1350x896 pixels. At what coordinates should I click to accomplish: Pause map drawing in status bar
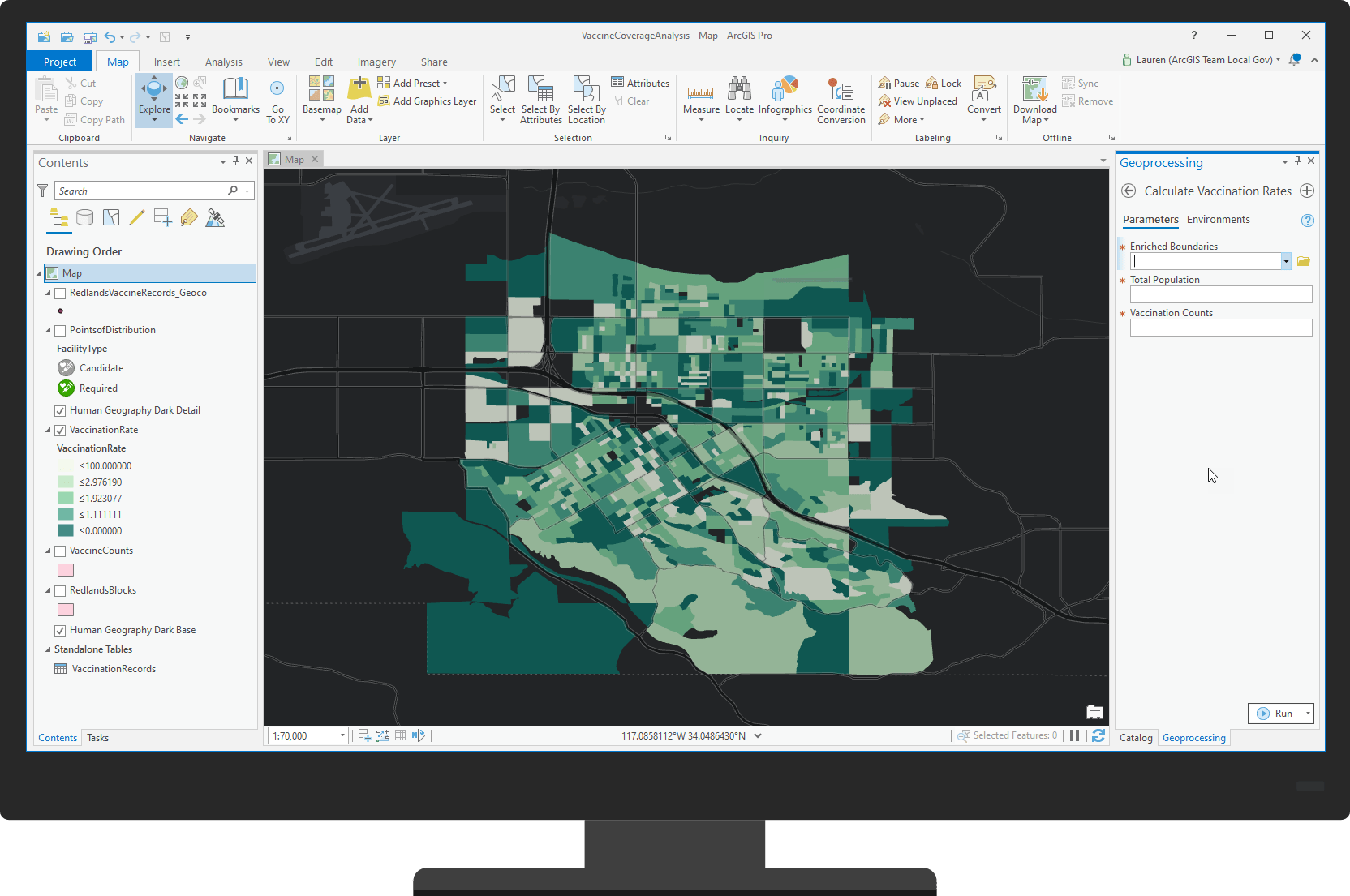[x=1074, y=735]
